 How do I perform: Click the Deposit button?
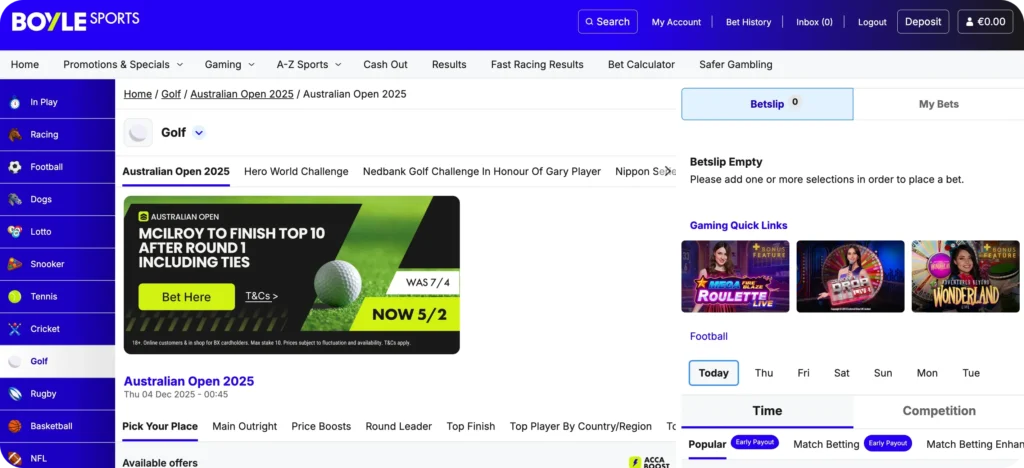click(923, 22)
